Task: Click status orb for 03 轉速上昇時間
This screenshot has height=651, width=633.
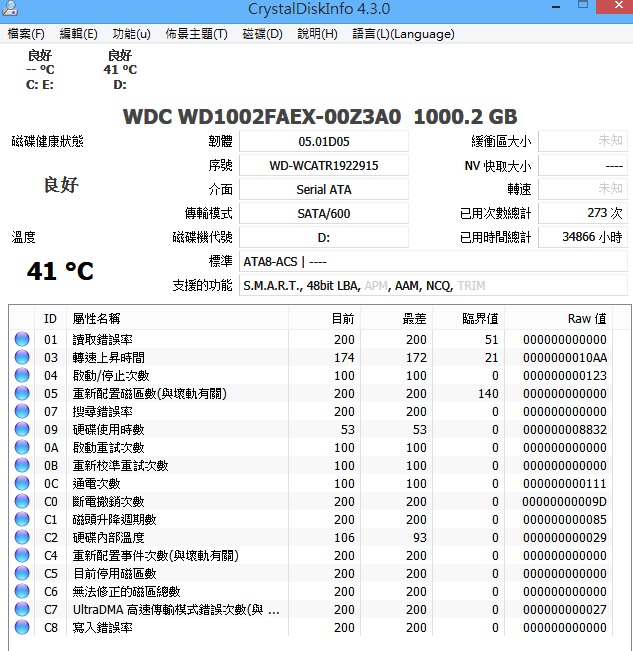Action: pyautogui.click(x=22, y=357)
